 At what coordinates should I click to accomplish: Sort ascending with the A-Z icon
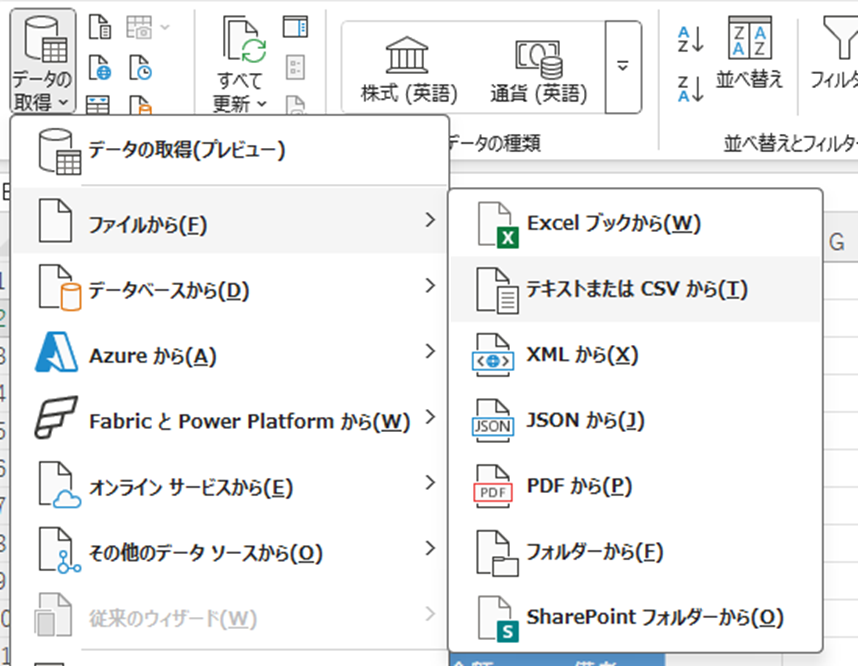click(690, 38)
